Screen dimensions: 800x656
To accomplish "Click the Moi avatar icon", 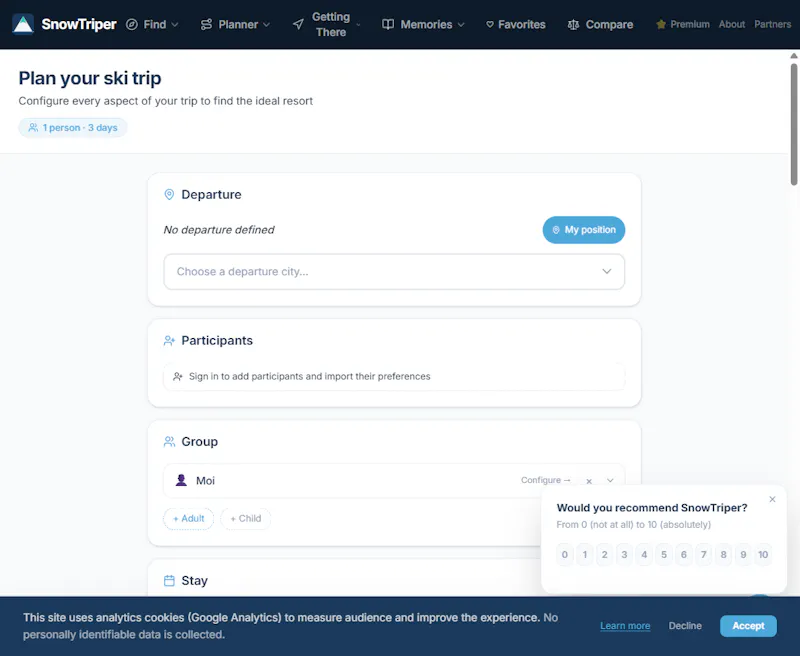I will [181, 480].
